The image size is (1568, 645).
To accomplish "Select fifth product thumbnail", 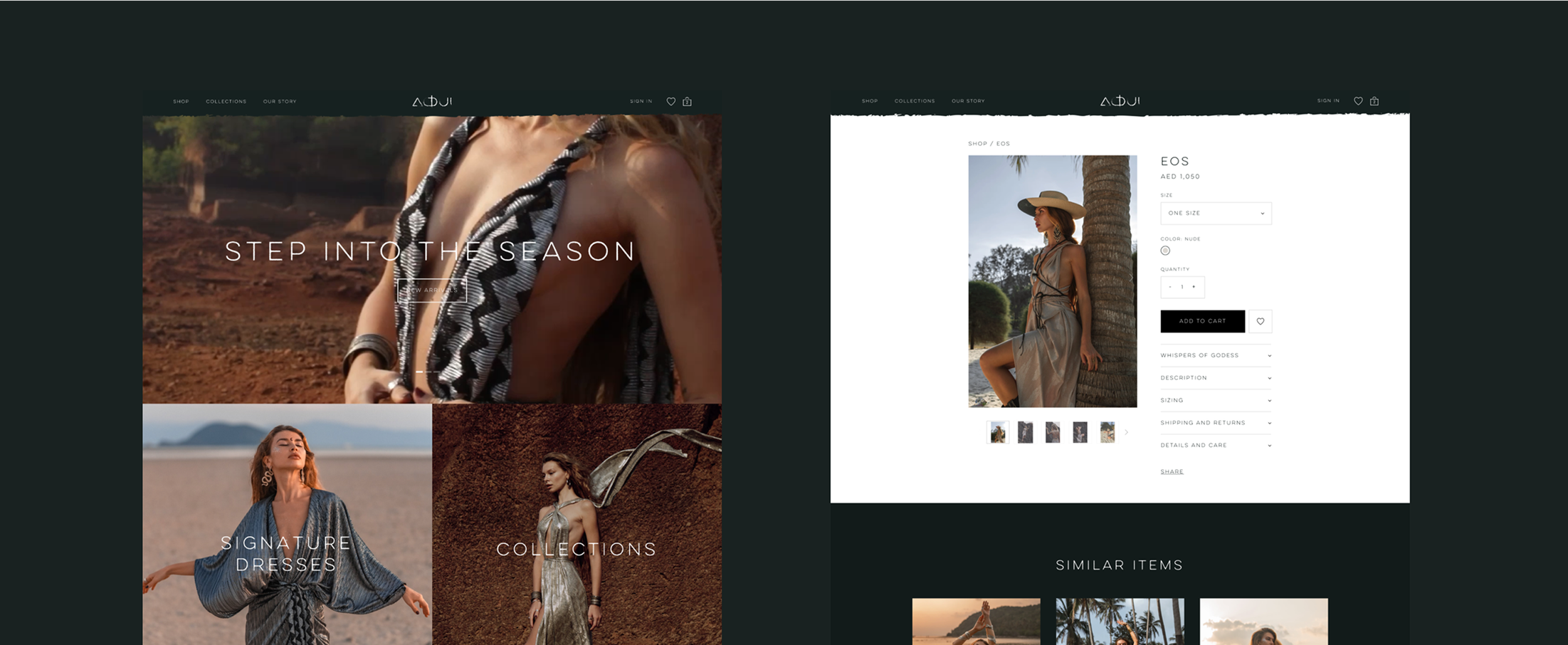I will point(1107,432).
